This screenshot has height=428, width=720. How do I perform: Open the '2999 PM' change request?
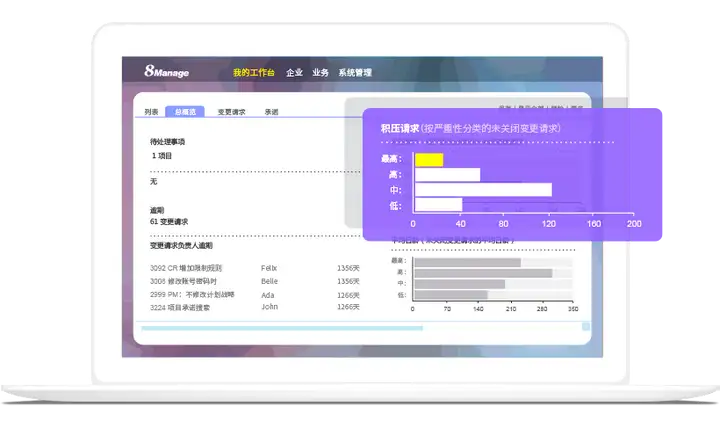click(x=192, y=294)
